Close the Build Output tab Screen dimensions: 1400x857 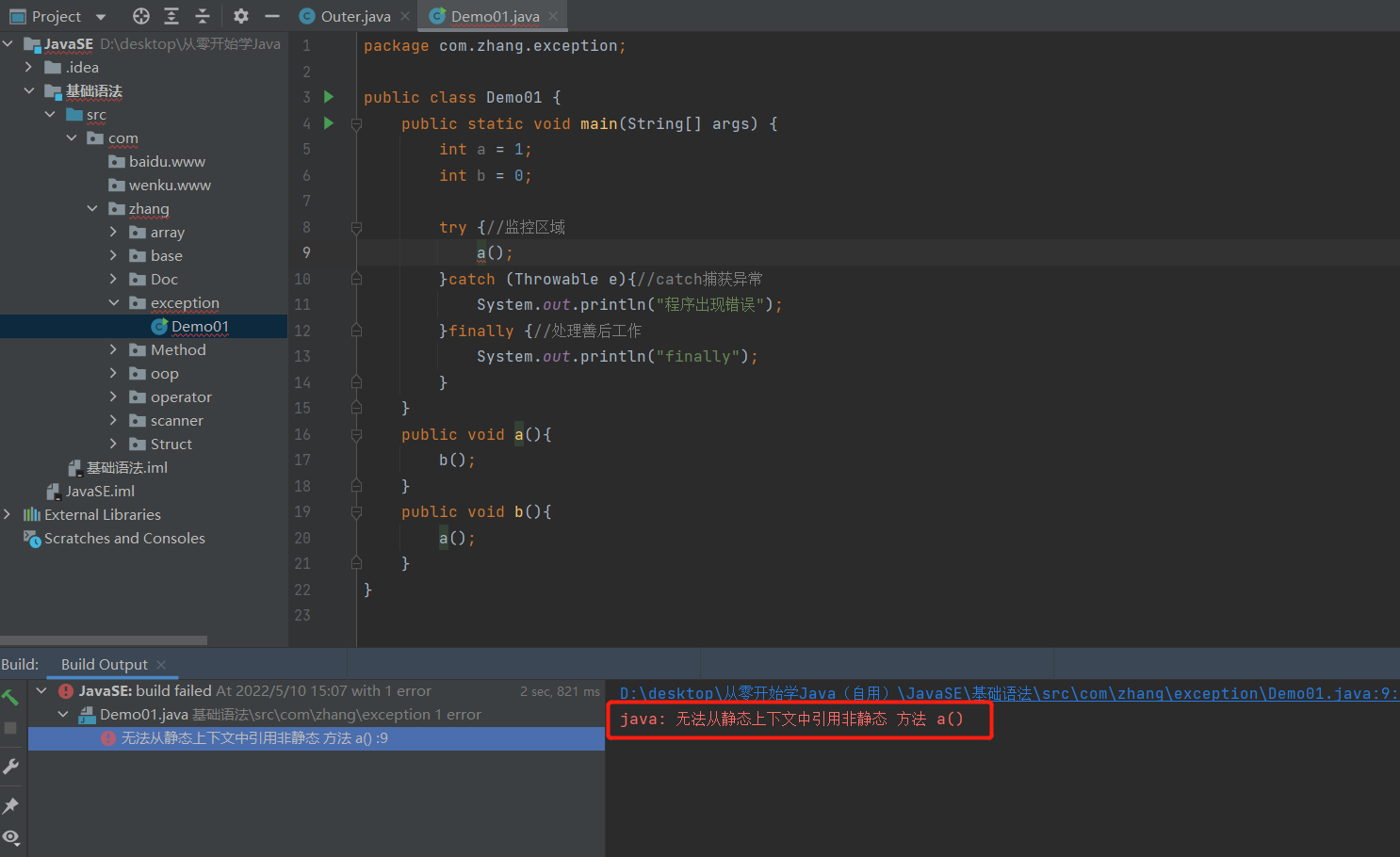click(x=161, y=665)
